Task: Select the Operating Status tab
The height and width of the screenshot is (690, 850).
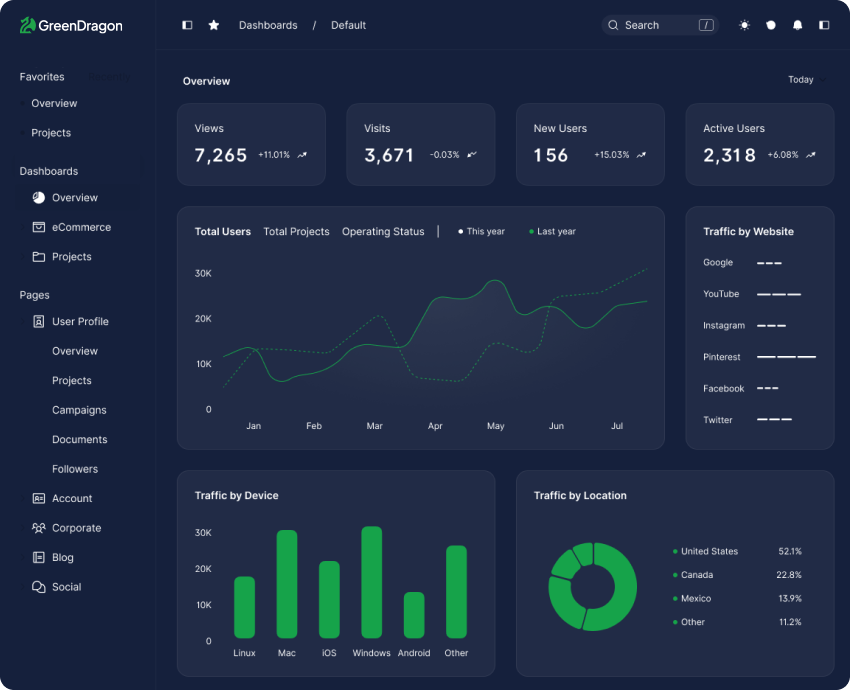Action: 383,232
